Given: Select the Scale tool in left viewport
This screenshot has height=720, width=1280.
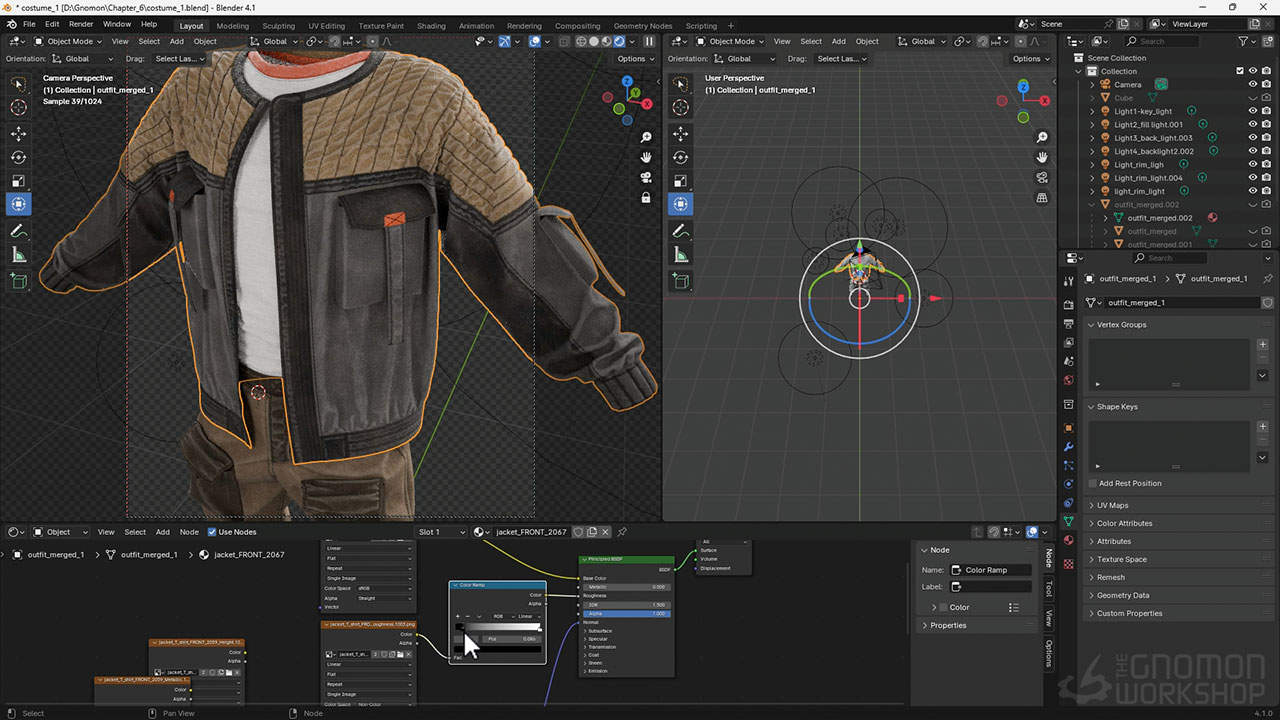Looking at the screenshot, I should click(18, 181).
